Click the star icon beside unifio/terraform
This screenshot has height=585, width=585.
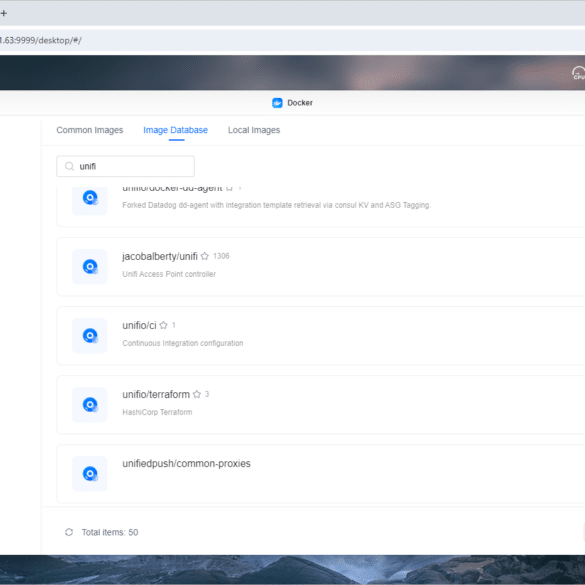click(197, 394)
